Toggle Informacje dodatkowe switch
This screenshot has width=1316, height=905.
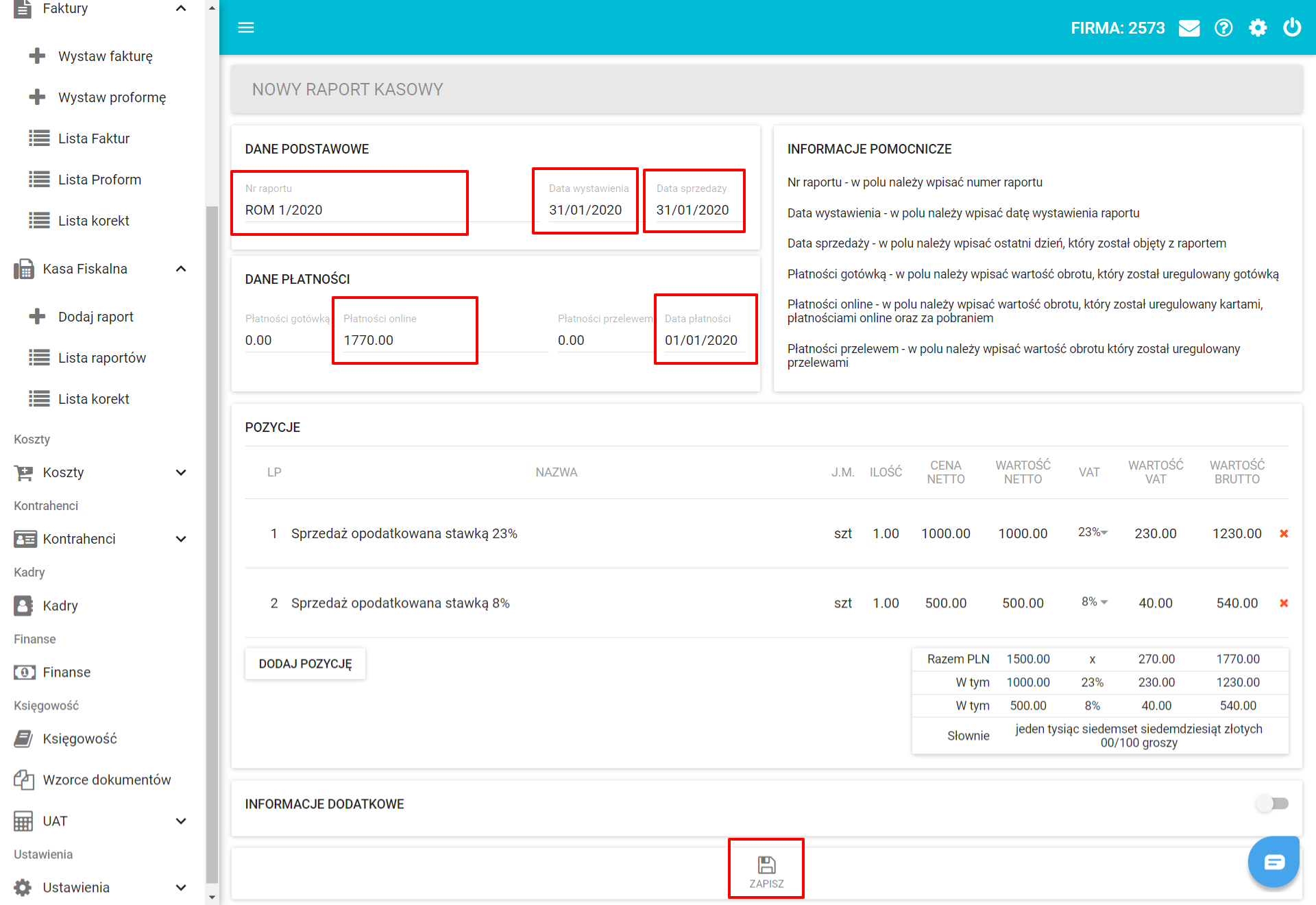click(x=1272, y=804)
